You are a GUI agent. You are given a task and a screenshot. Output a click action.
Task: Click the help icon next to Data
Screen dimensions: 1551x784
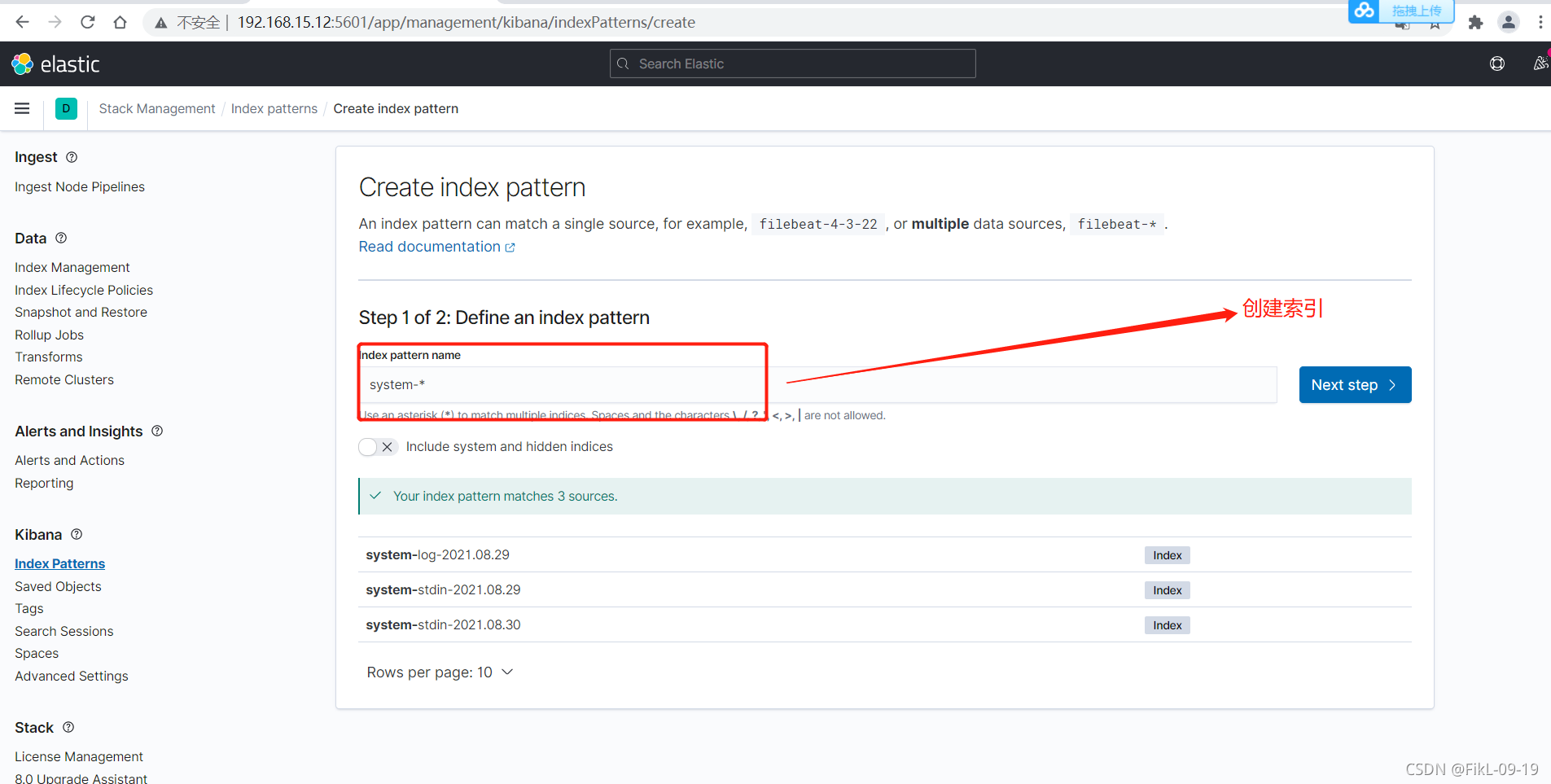point(61,238)
